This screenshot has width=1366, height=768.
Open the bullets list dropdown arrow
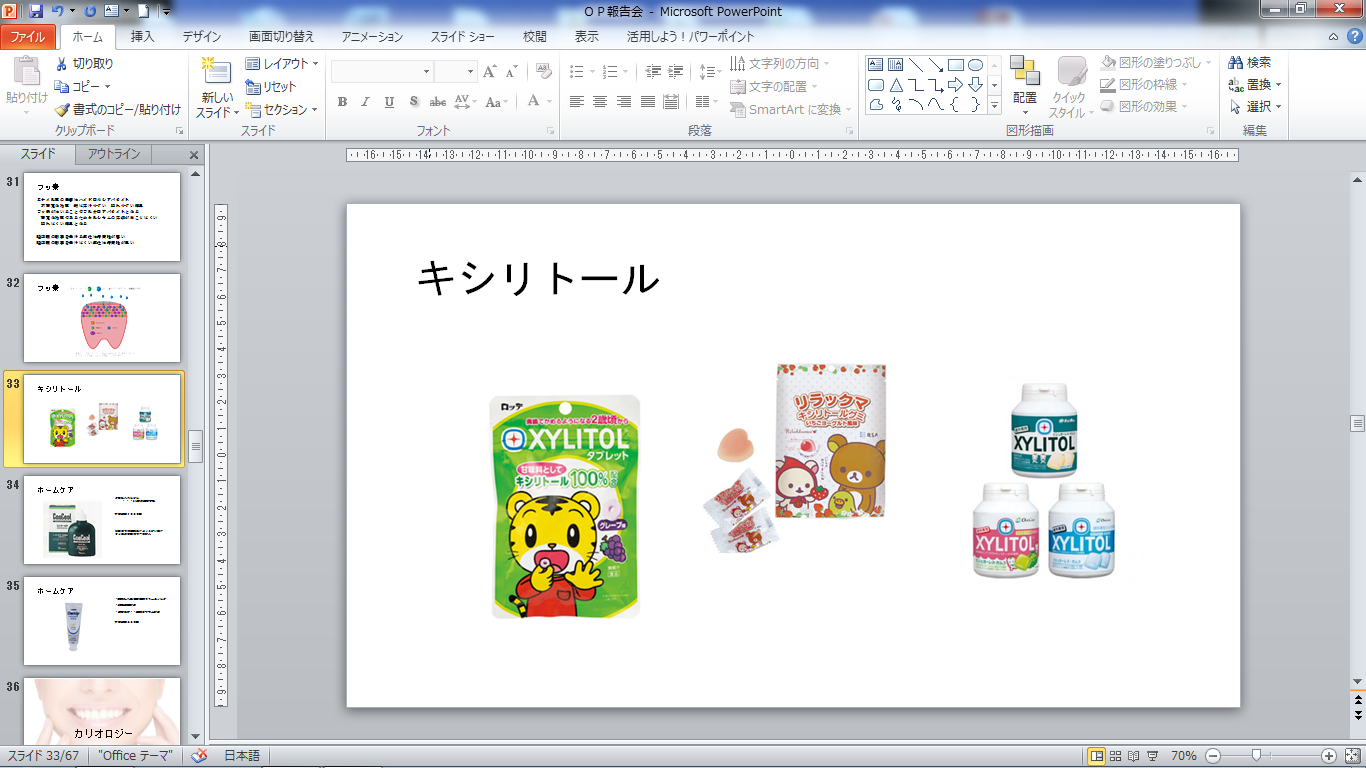point(590,71)
